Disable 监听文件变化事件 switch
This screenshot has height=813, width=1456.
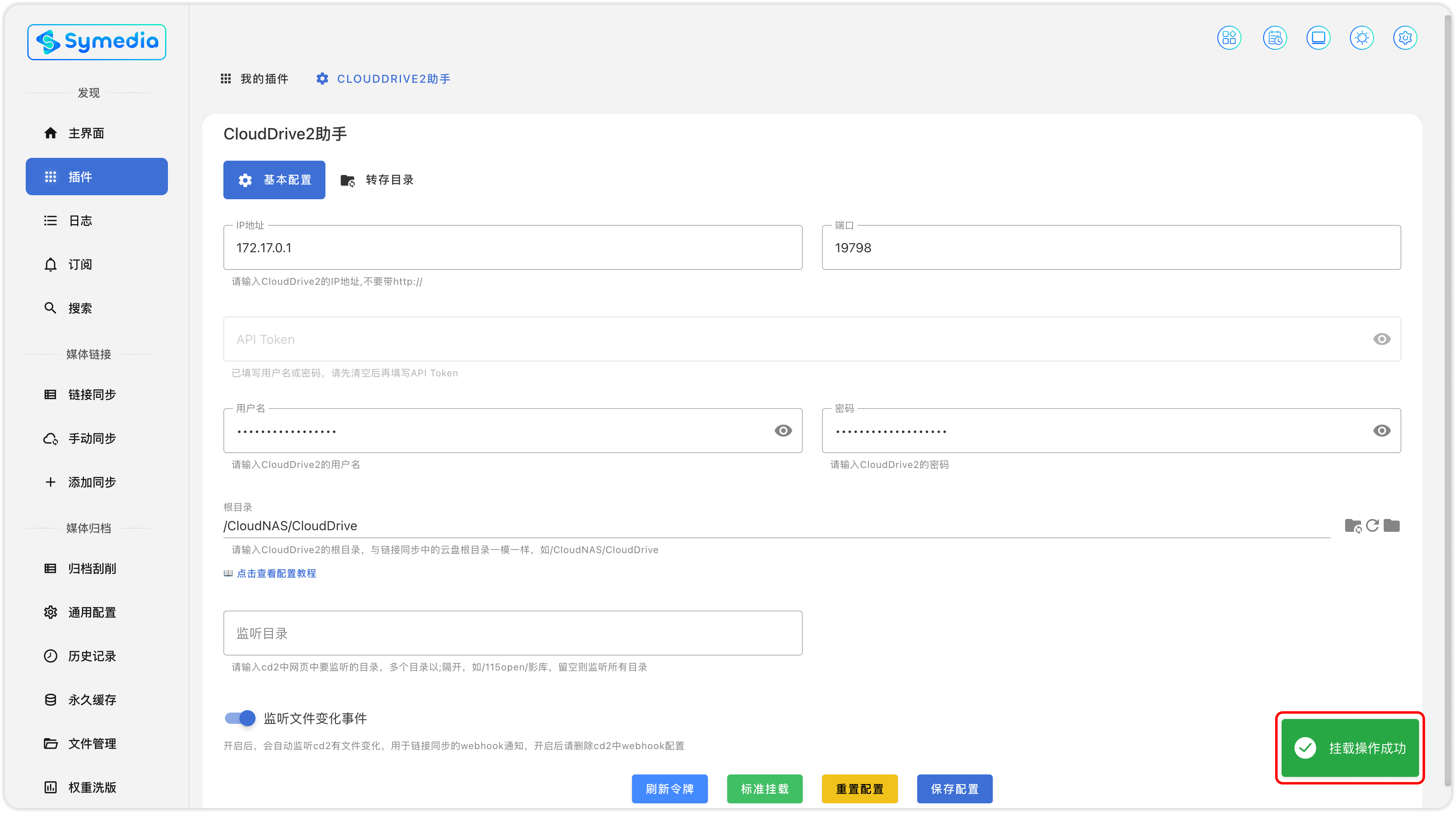tap(240, 718)
